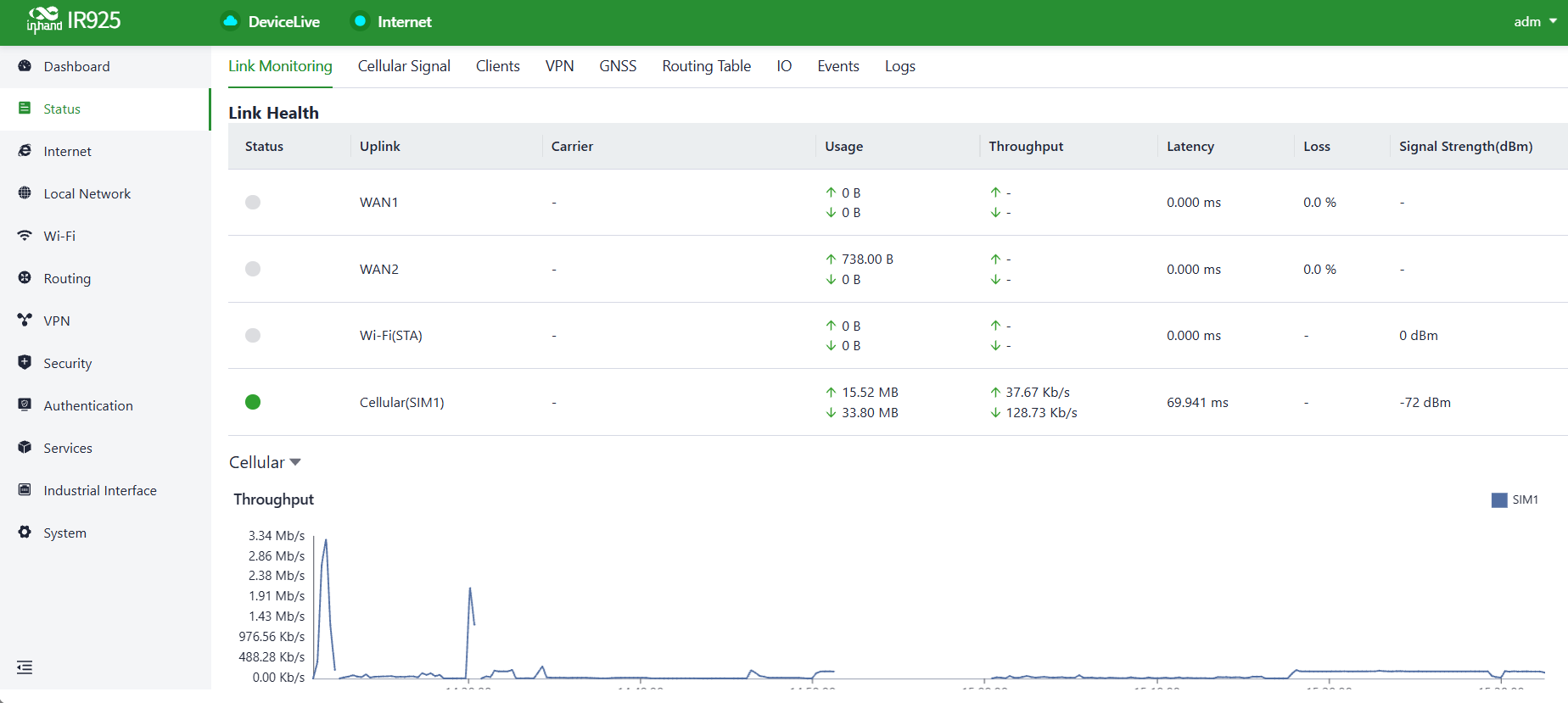
Task: Open the Logs tab
Action: tap(900, 66)
